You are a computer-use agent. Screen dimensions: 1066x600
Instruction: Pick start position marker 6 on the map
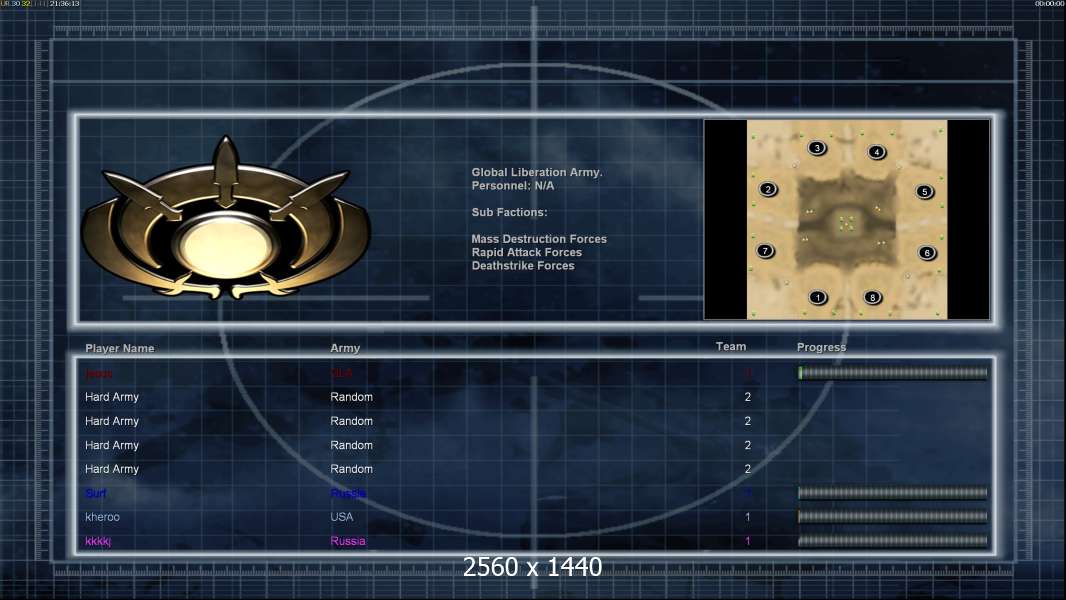point(927,253)
